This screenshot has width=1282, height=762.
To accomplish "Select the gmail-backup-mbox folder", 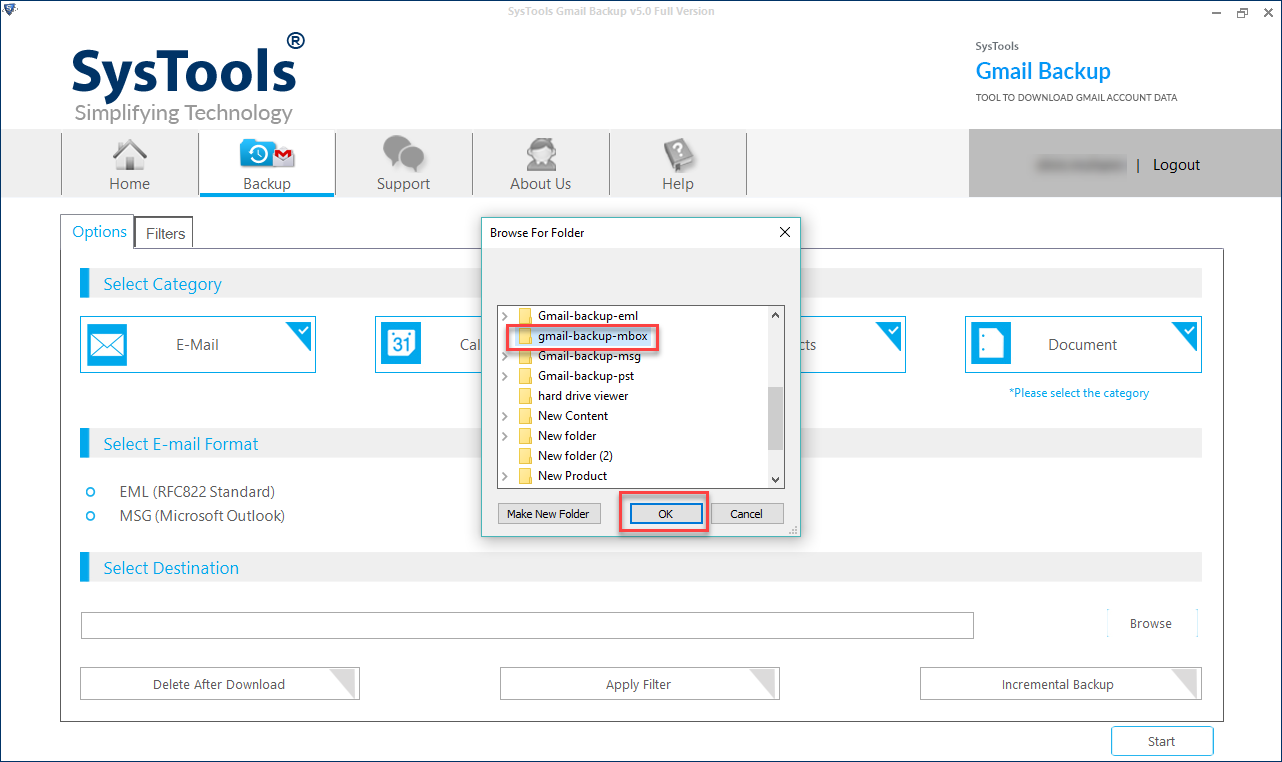I will pos(593,336).
